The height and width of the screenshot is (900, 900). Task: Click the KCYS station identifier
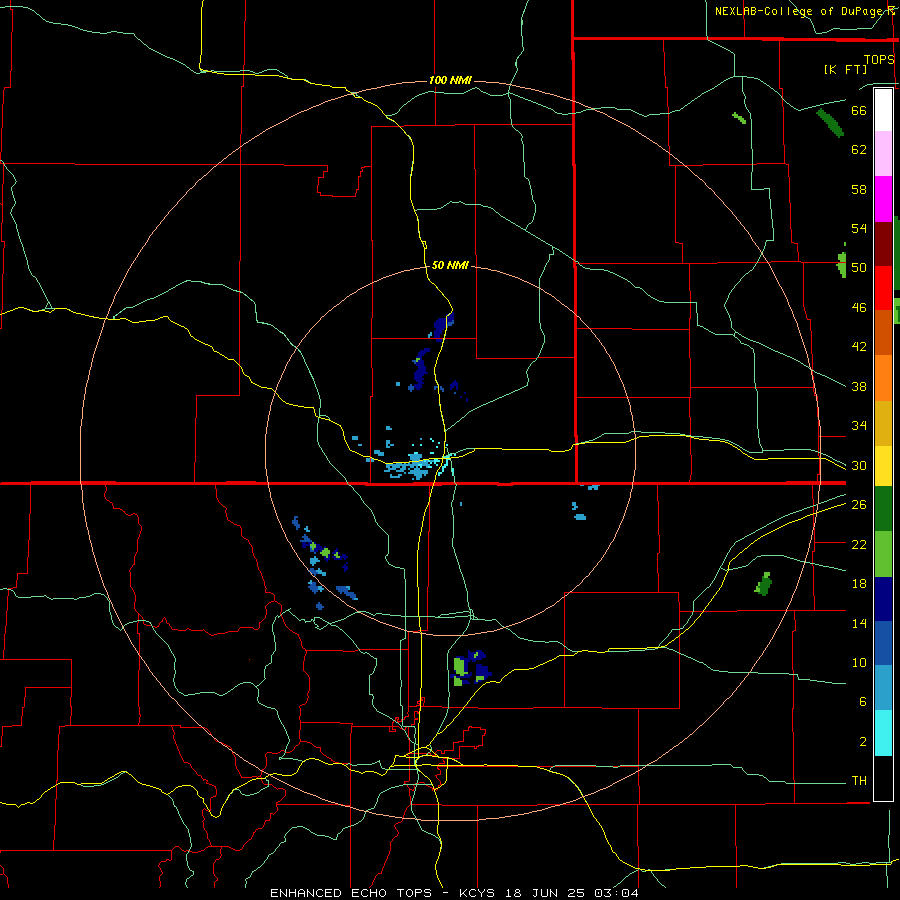[x=478, y=893]
